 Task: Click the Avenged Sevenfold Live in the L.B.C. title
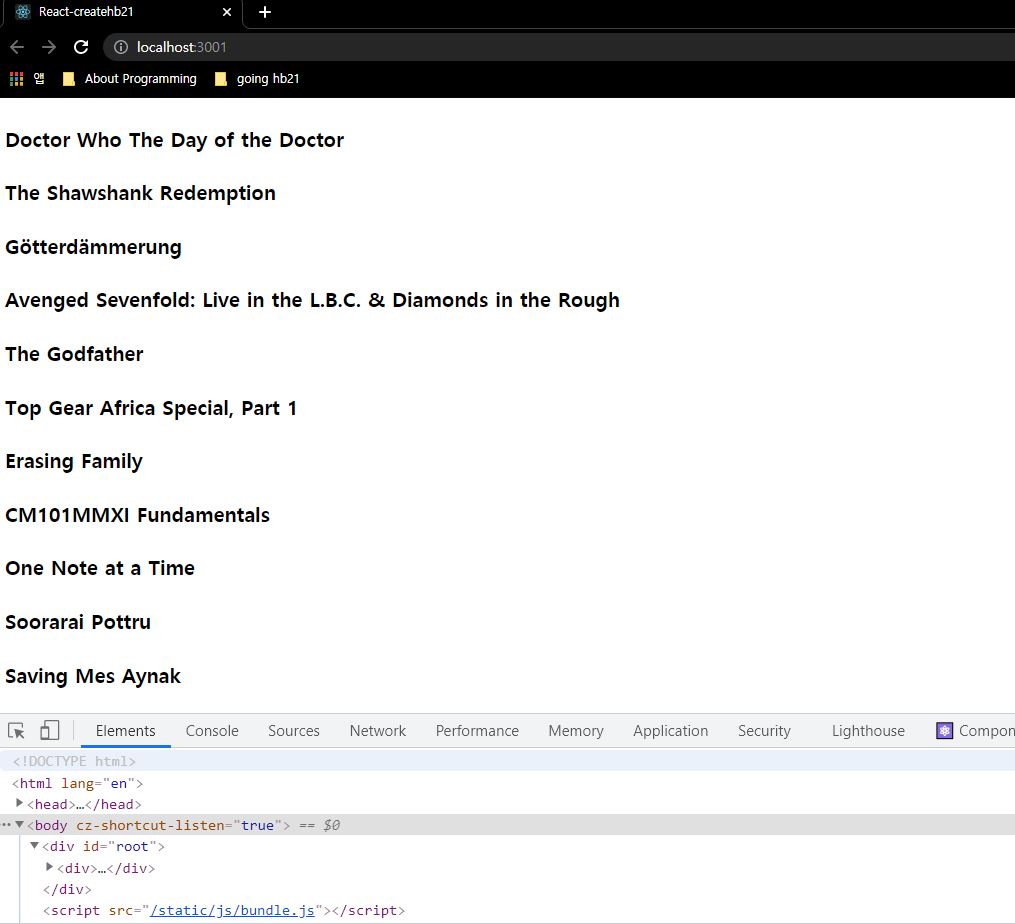(312, 300)
